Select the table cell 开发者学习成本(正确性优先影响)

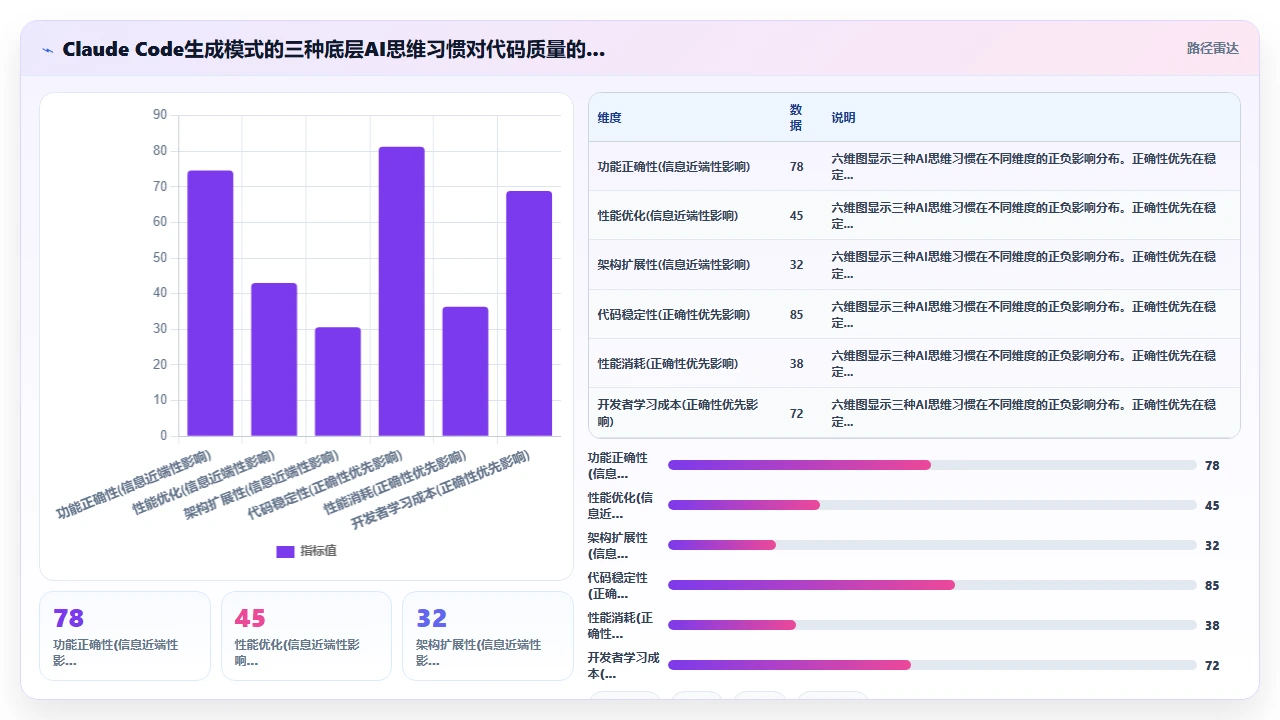[677, 413]
